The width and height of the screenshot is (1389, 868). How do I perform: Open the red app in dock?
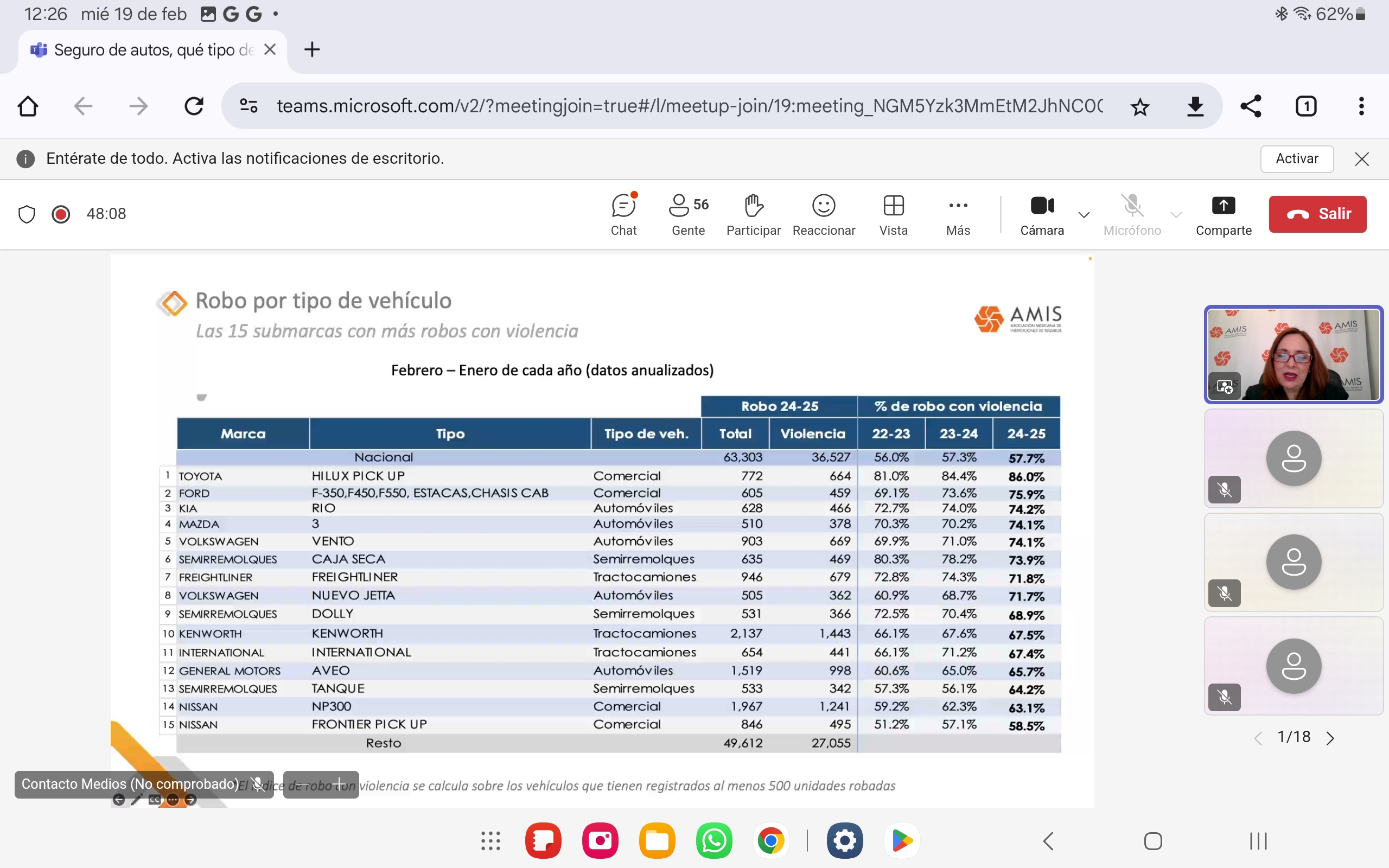point(543,841)
